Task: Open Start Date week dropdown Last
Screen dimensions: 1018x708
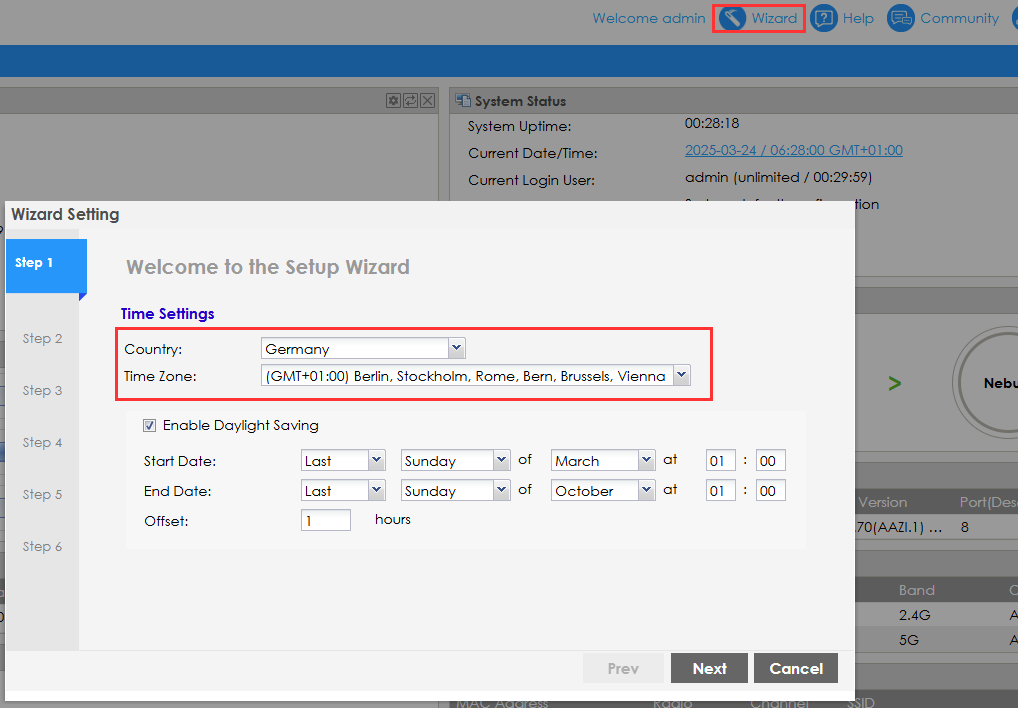Action: click(343, 461)
